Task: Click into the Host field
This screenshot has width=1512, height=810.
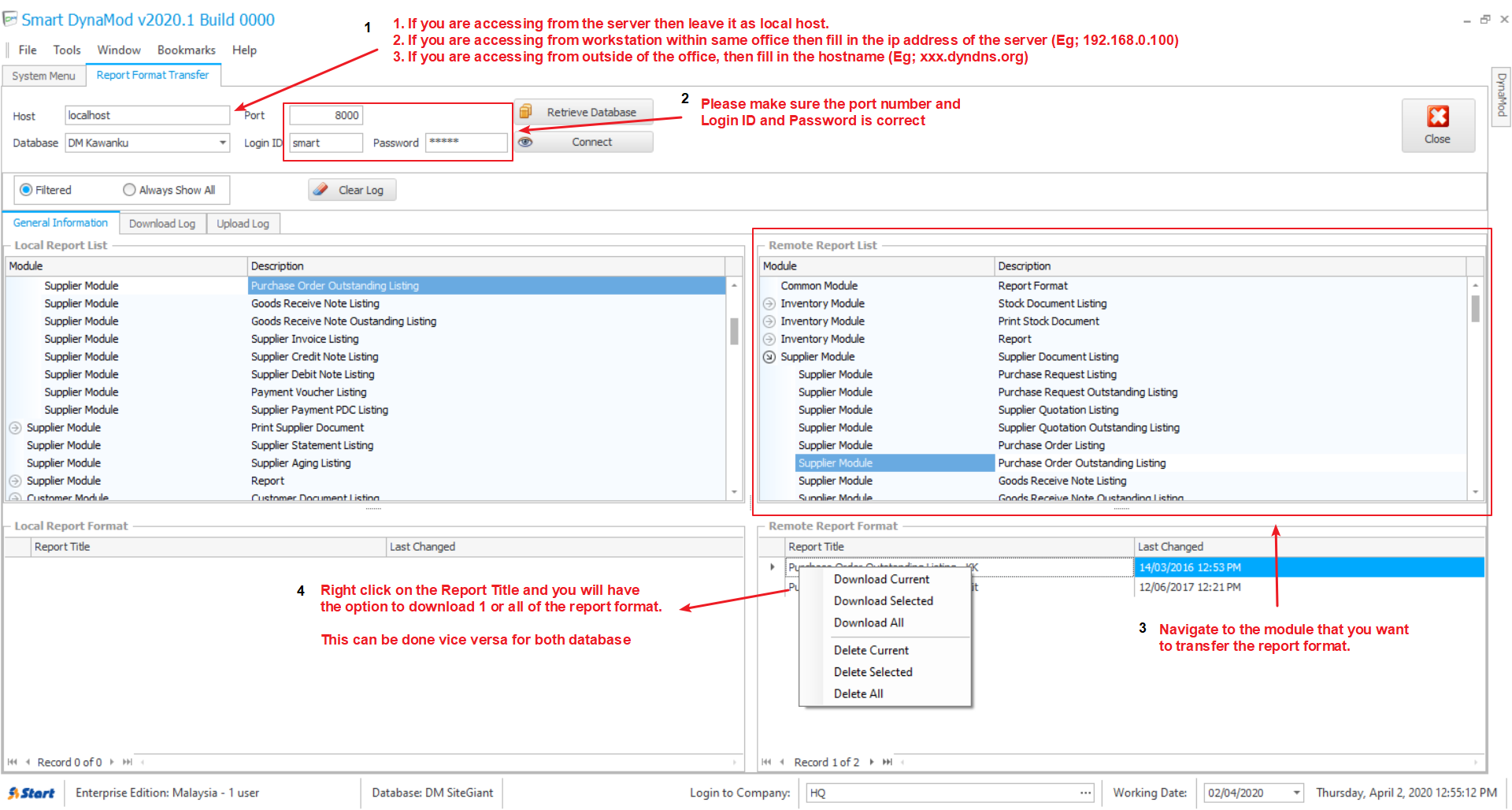Action: click(x=147, y=115)
